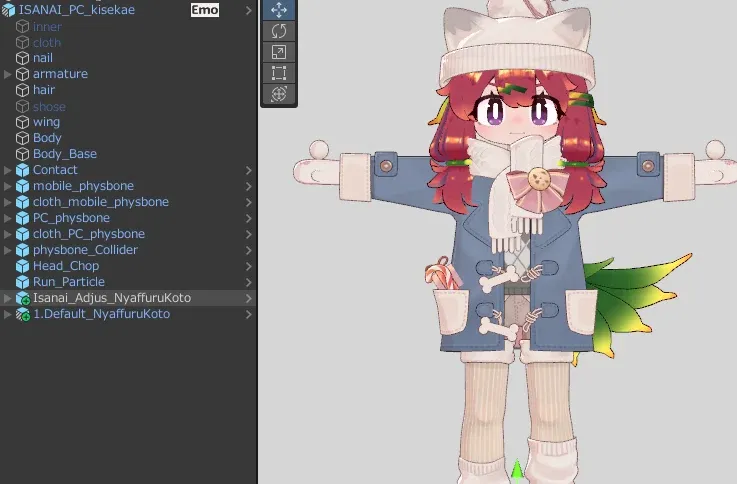This screenshot has height=484, width=737.
Task: Click the Isanai_Adjus_NyaffuruKoto prefab variant icon
Action: tap(23, 298)
